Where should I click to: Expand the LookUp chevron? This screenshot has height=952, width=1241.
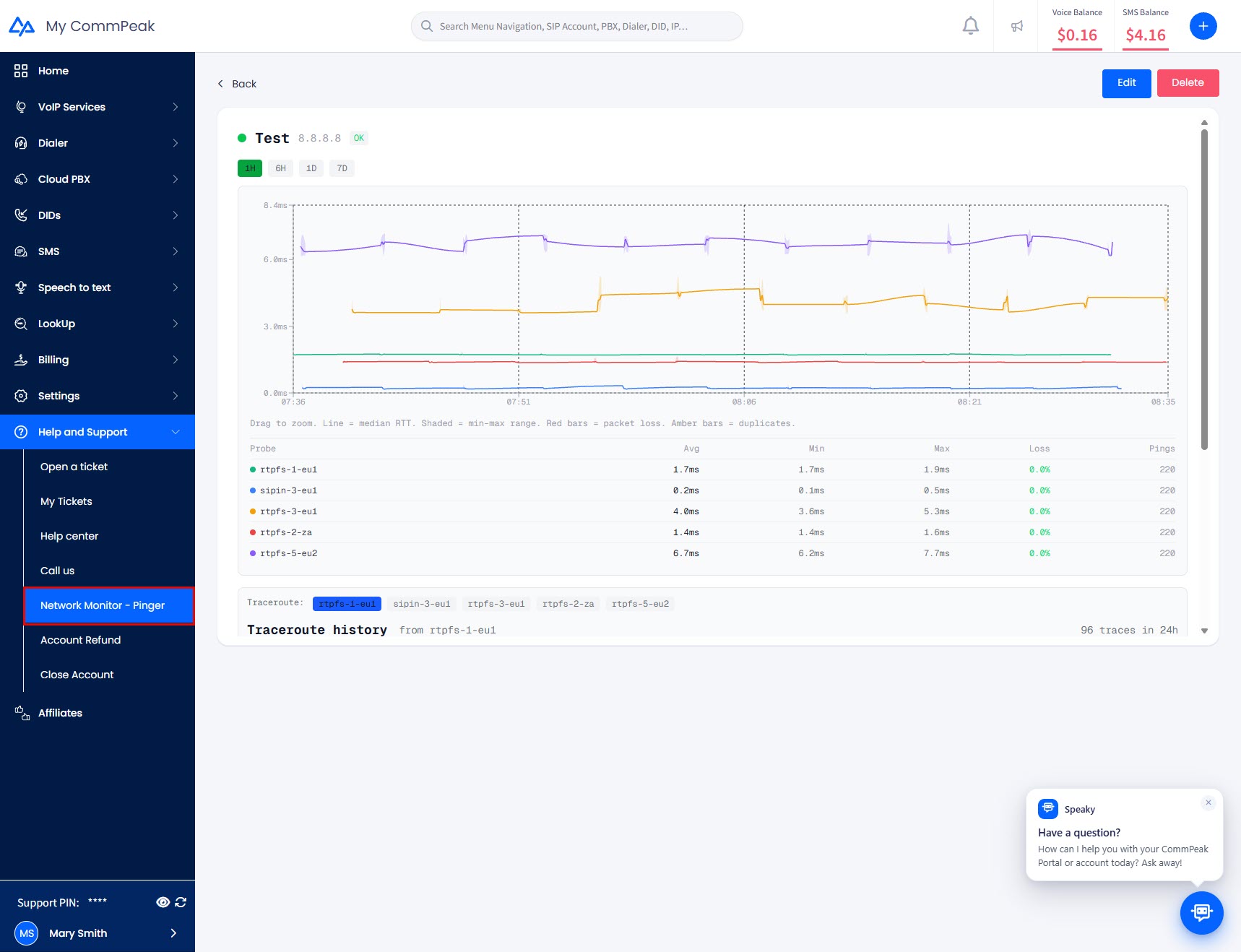176,324
